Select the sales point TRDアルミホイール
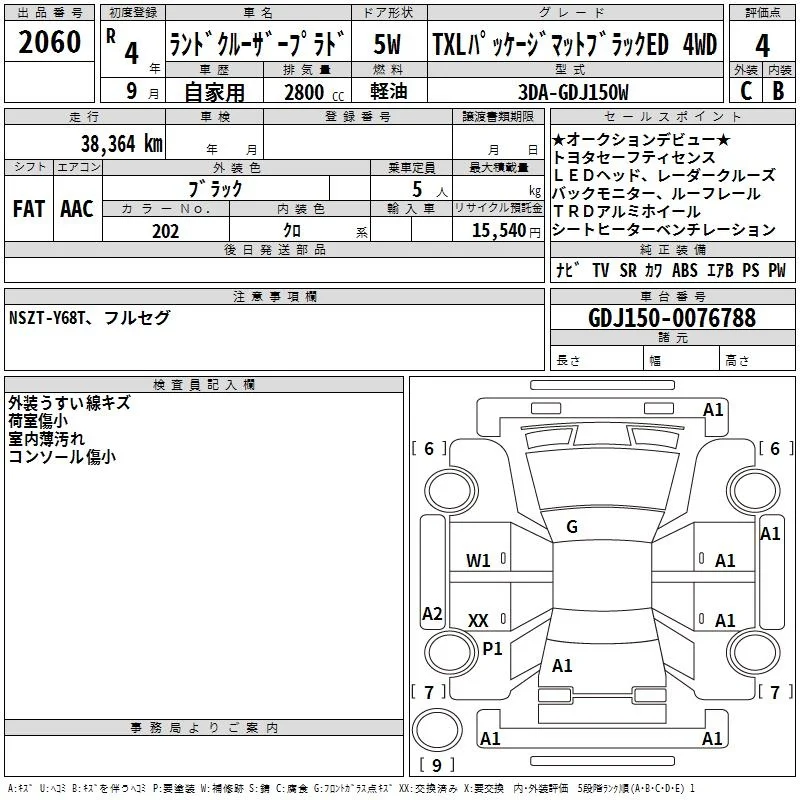The width and height of the screenshot is (800, 800). coord(627,212)
